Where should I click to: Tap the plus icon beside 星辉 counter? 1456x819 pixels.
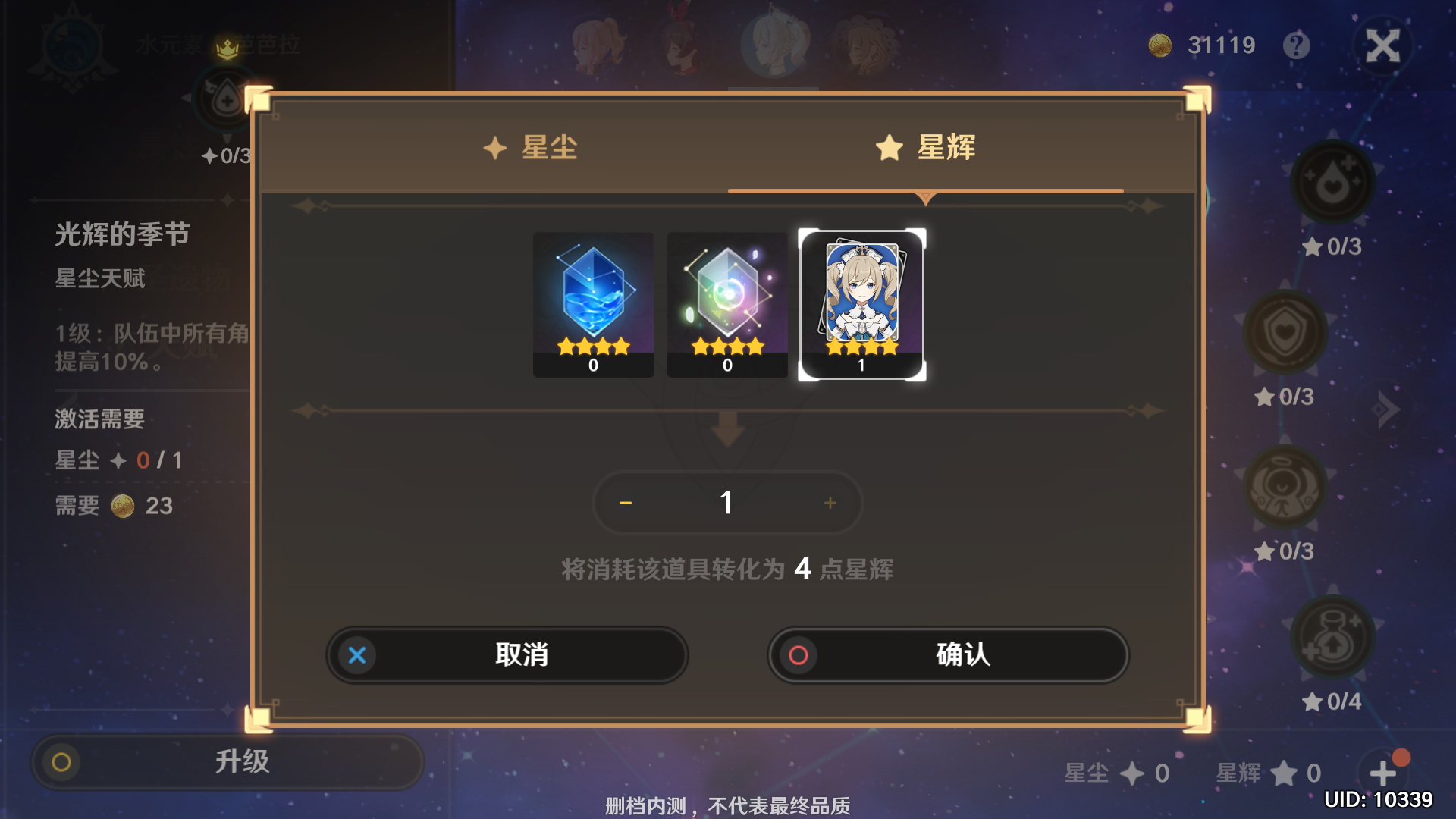click(1384, 773)
